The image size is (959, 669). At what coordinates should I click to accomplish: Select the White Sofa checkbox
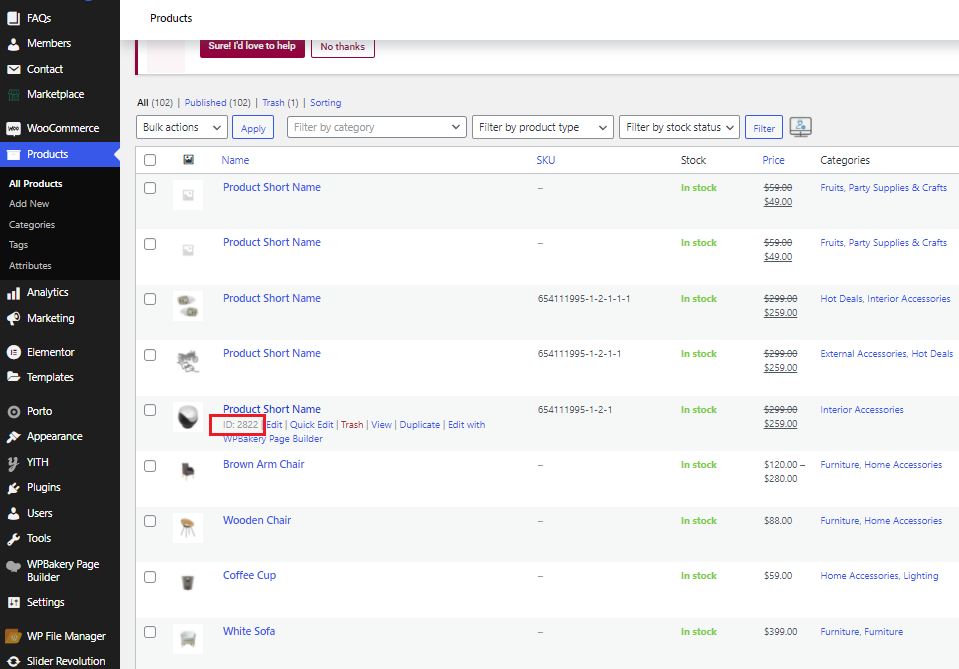pyautogui.click(x=150, y=632)
